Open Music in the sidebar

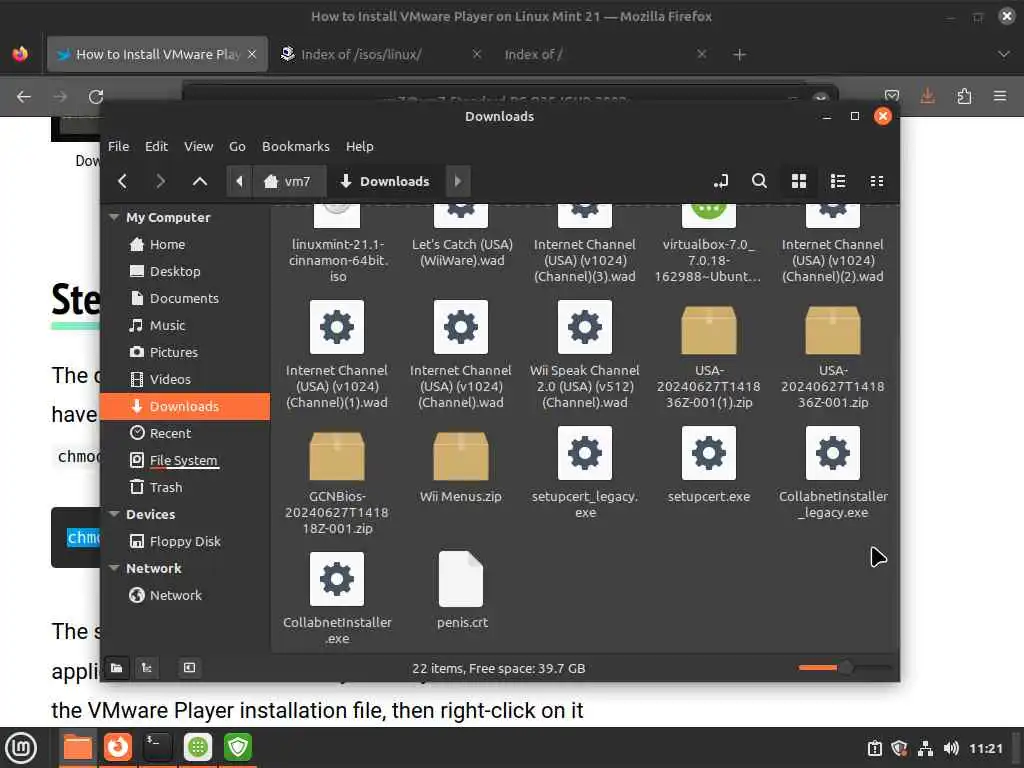click(x=185, y=325)
